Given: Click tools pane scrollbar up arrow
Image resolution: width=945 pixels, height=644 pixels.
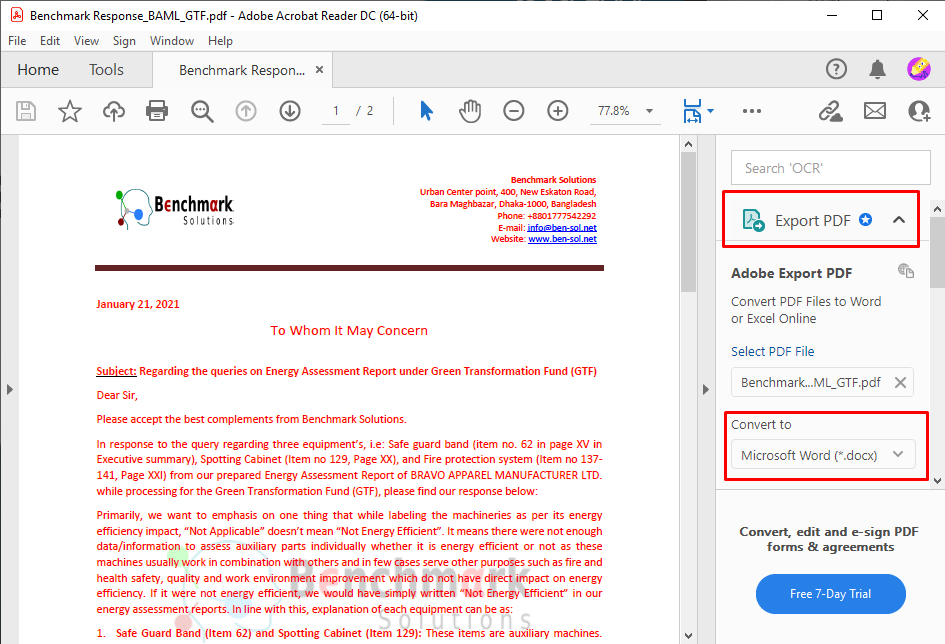Looking at the screenshot, I should [937, 209].
